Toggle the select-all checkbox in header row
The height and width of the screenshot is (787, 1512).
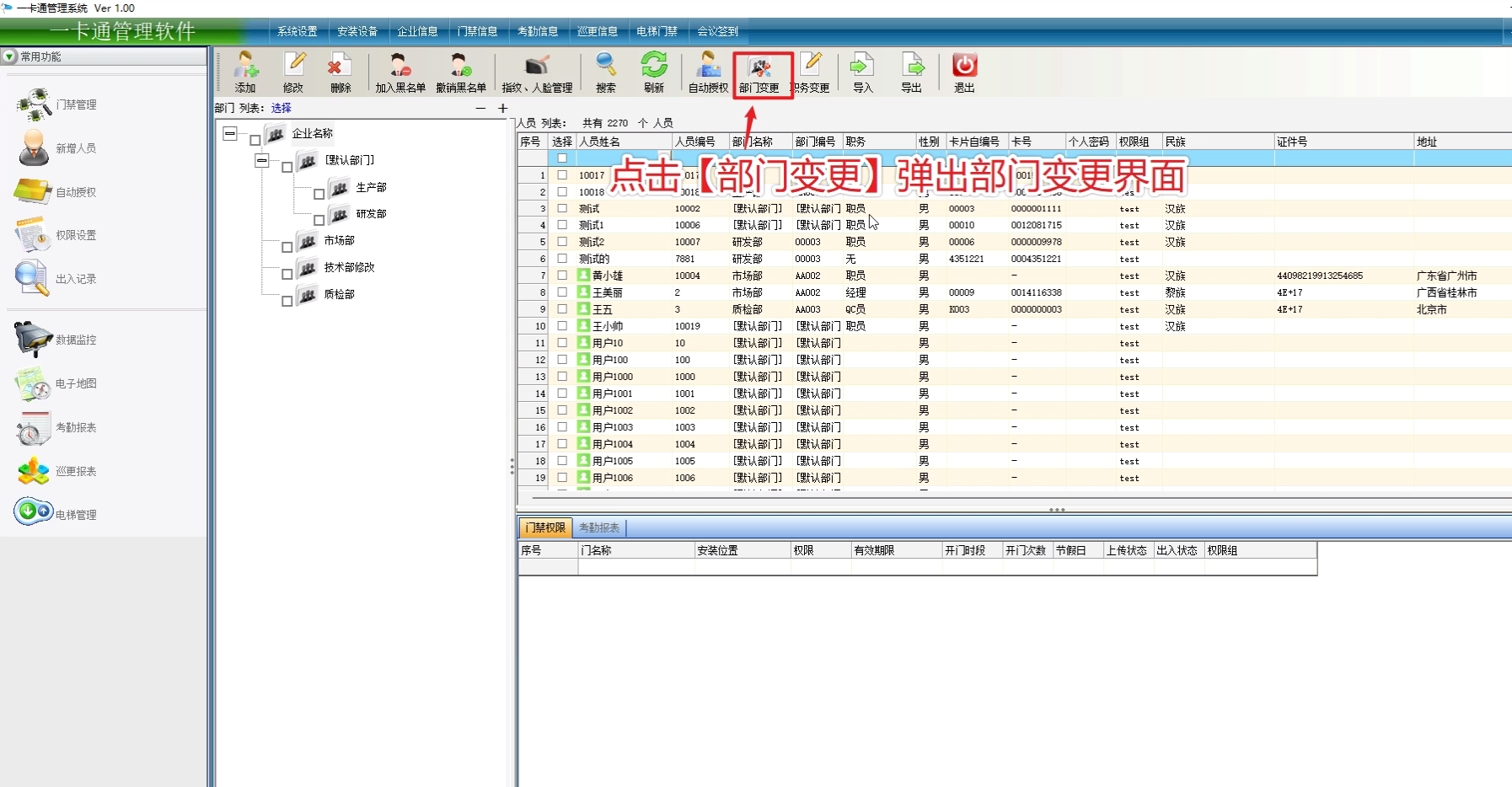[562, 158]
